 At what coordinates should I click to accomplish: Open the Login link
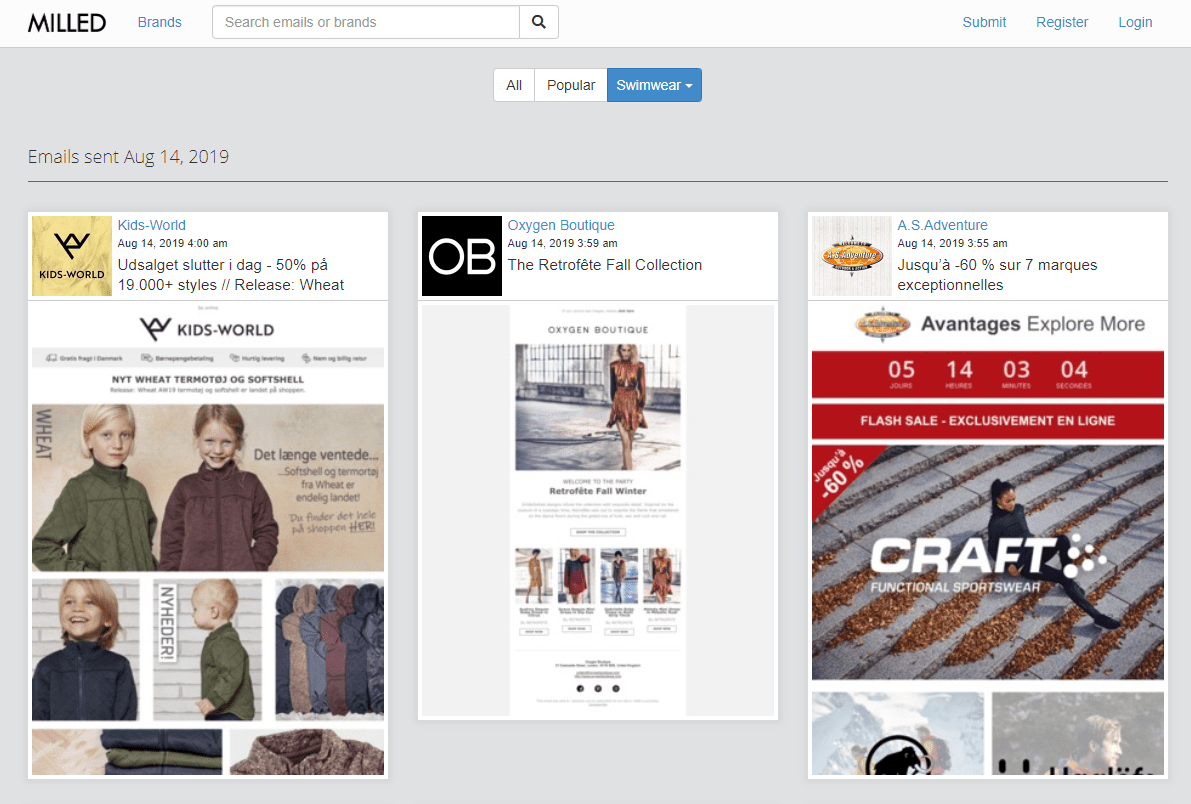click(1135, 22)
